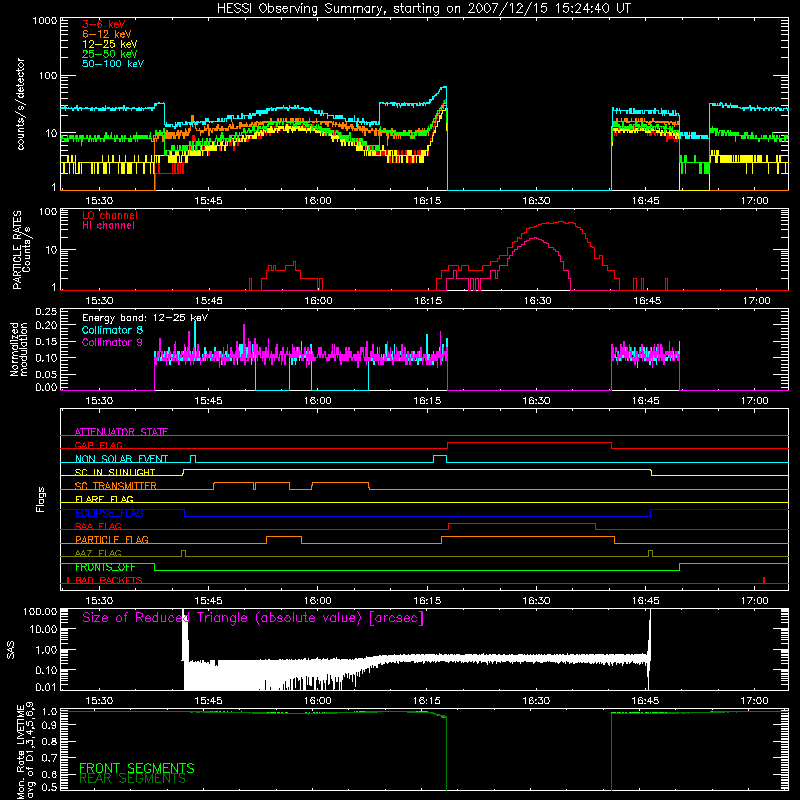Click the Normalized modulation axis label
Image resolution: width=800 pixels, height=800 pixels.
click(19, 349)
